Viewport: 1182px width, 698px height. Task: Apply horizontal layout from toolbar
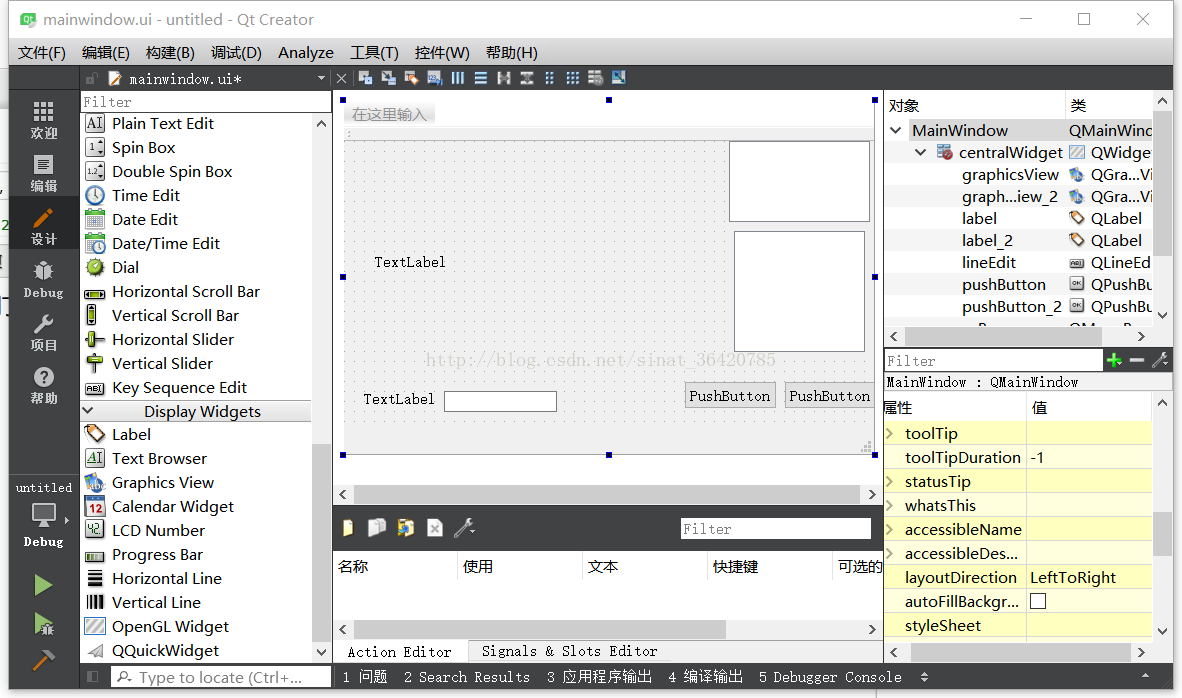[458, 78]
